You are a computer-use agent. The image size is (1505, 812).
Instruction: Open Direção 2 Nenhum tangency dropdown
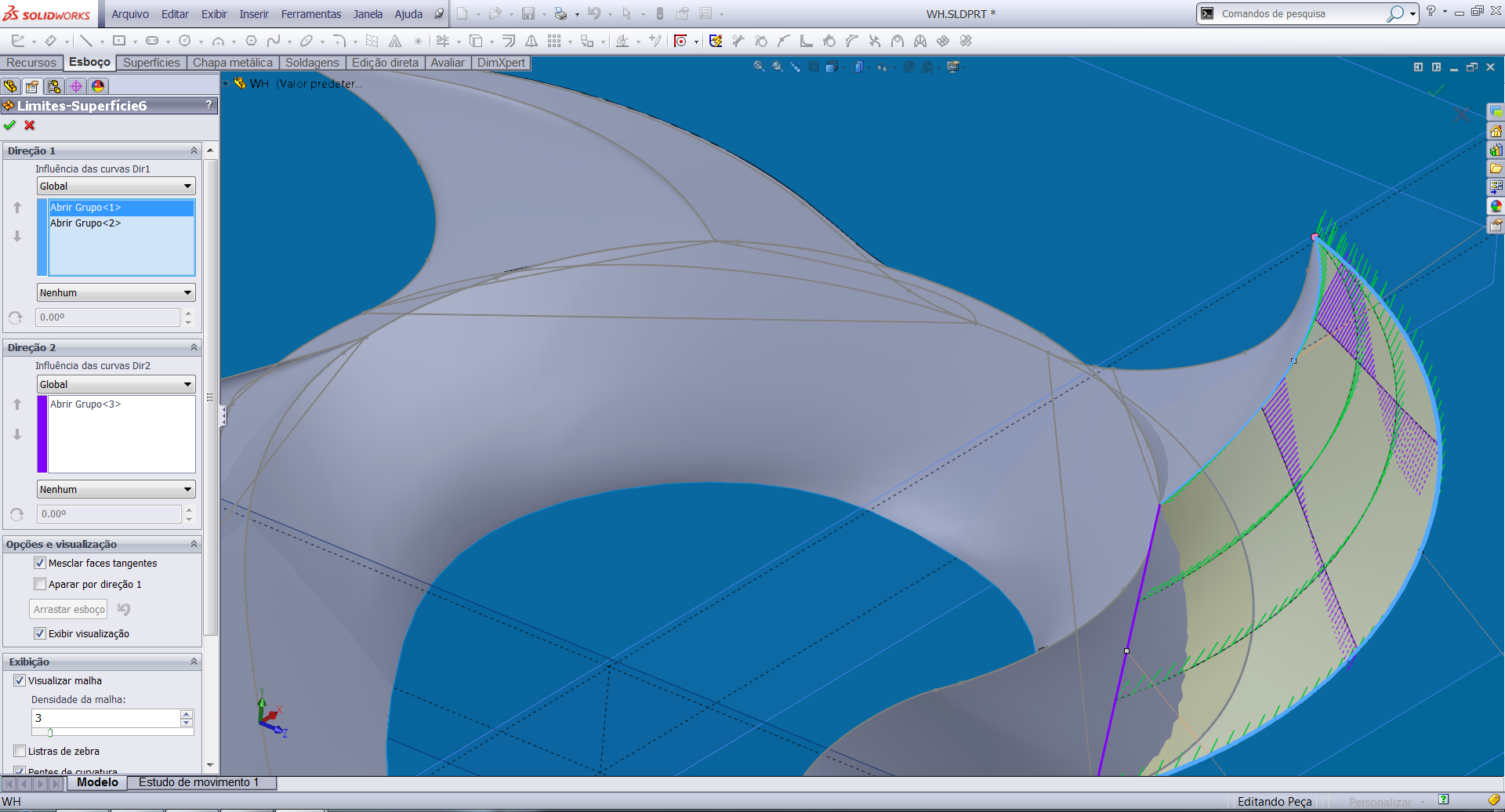tap(116, 489)
